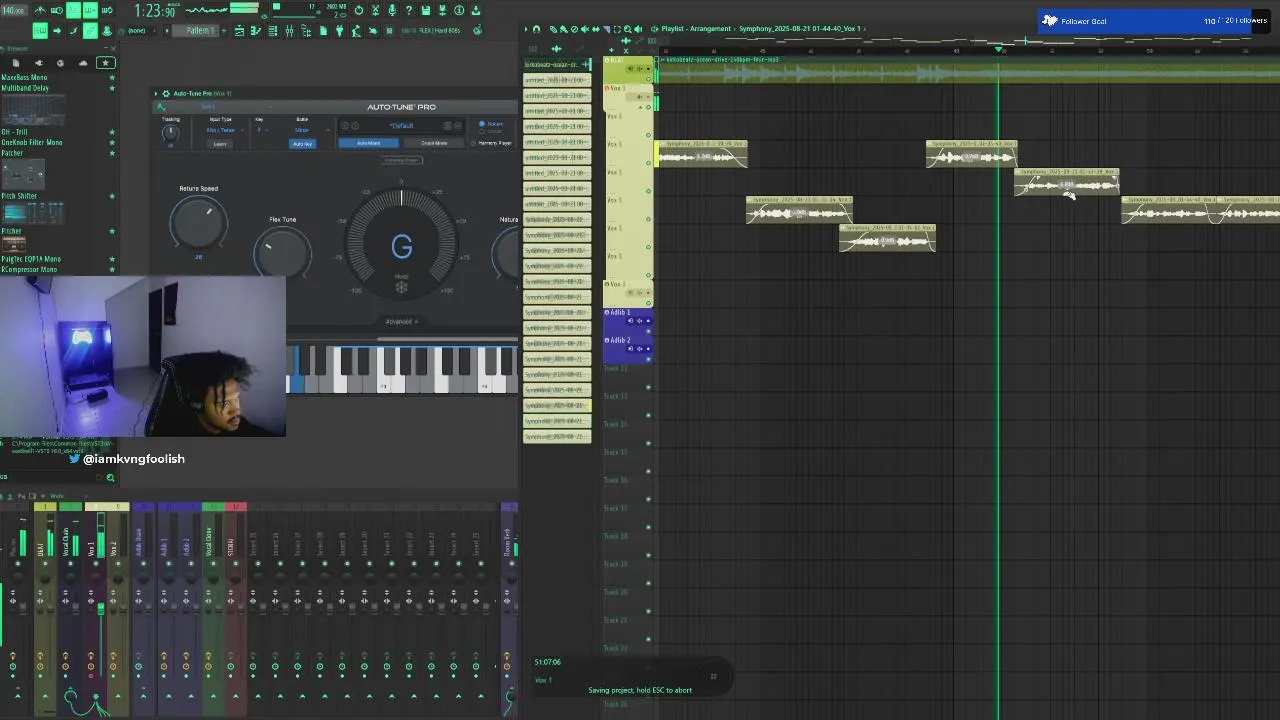
Task: Select Adlib 2 track header
Action: tap(628, 348)
